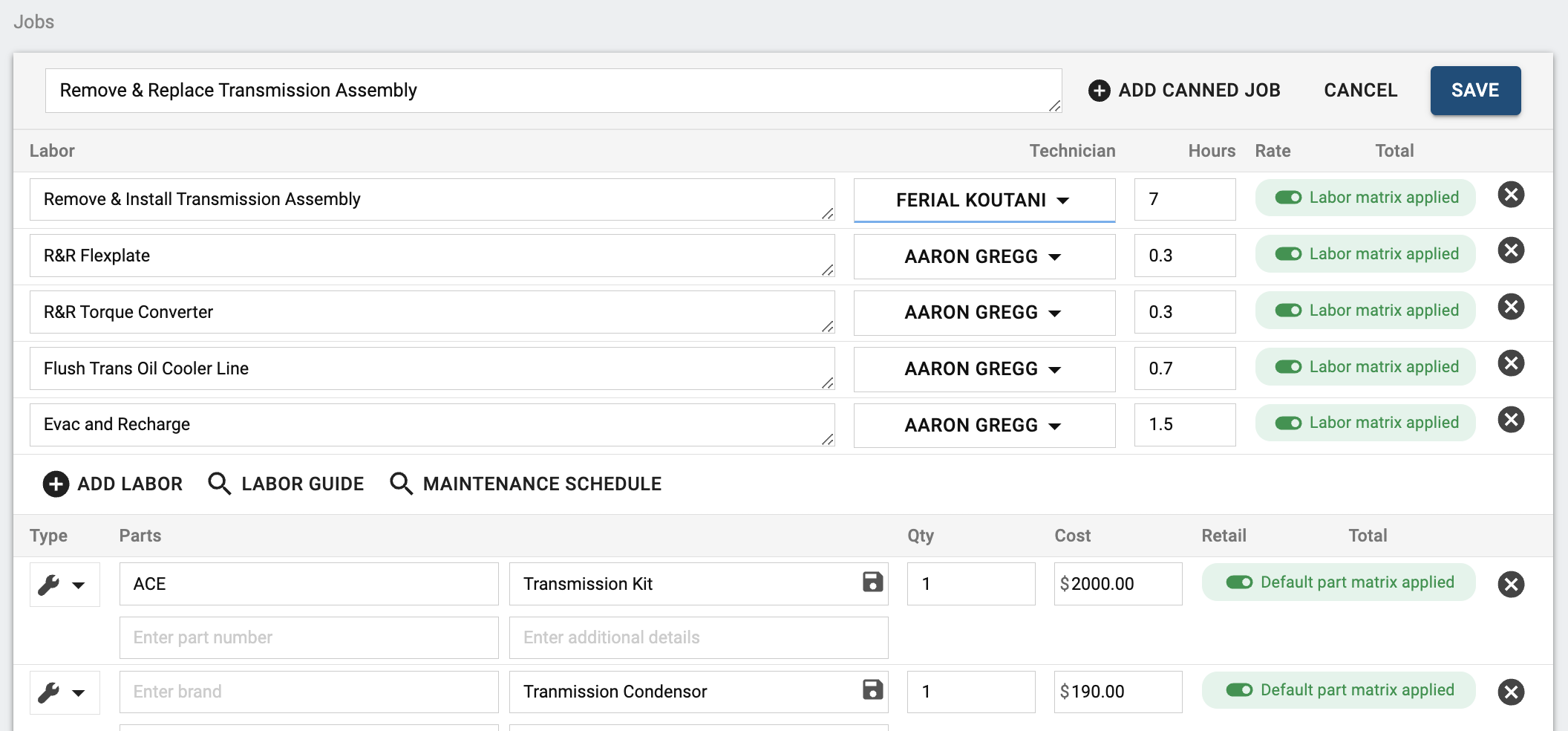Screen dimensions: 1568x731
Task: Open the FERIAL KOUTANI technician dropdown
Action: click(984, 200)
